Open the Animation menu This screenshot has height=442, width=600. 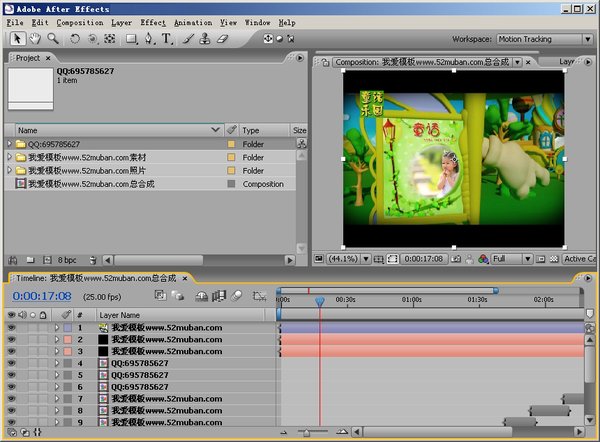coord(193,23)
